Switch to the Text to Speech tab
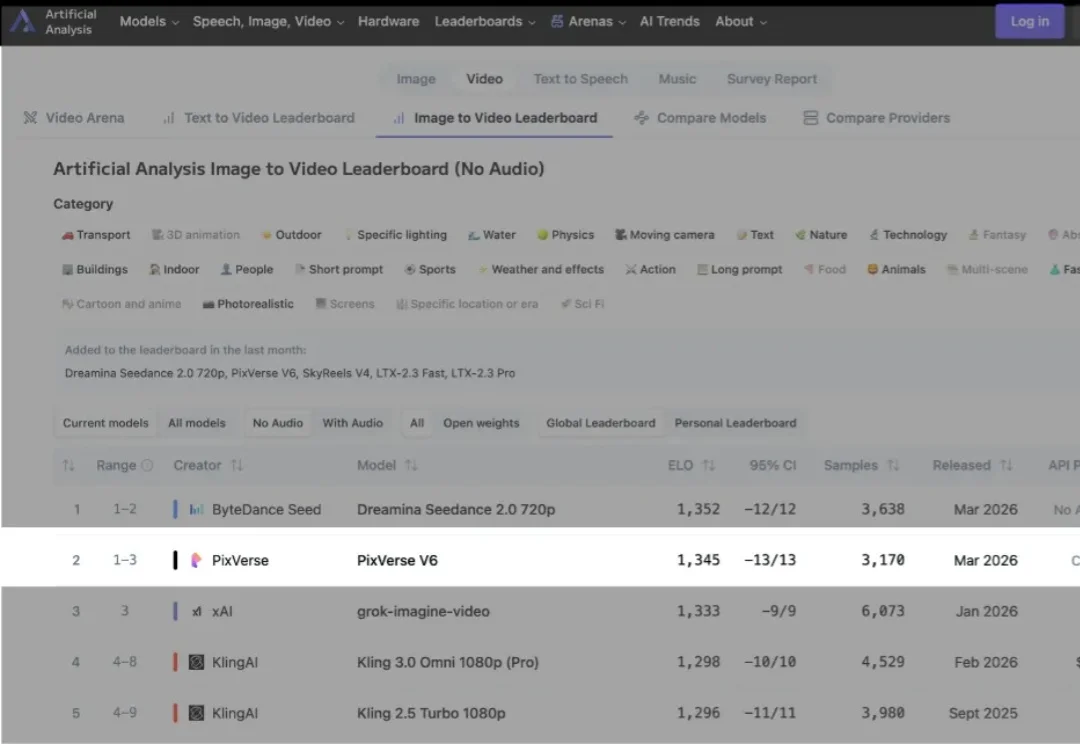 pyautogui.click(x=580, y=78)
